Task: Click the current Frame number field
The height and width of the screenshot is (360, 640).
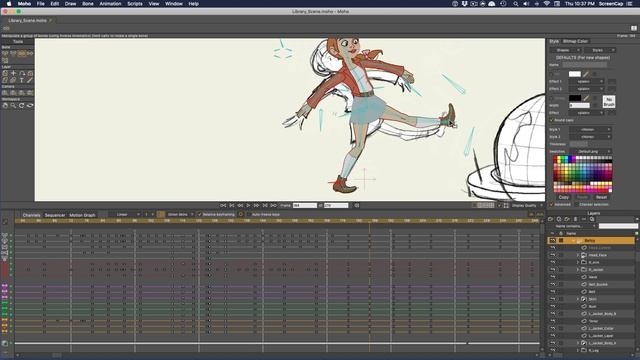Action: point(304,206)
